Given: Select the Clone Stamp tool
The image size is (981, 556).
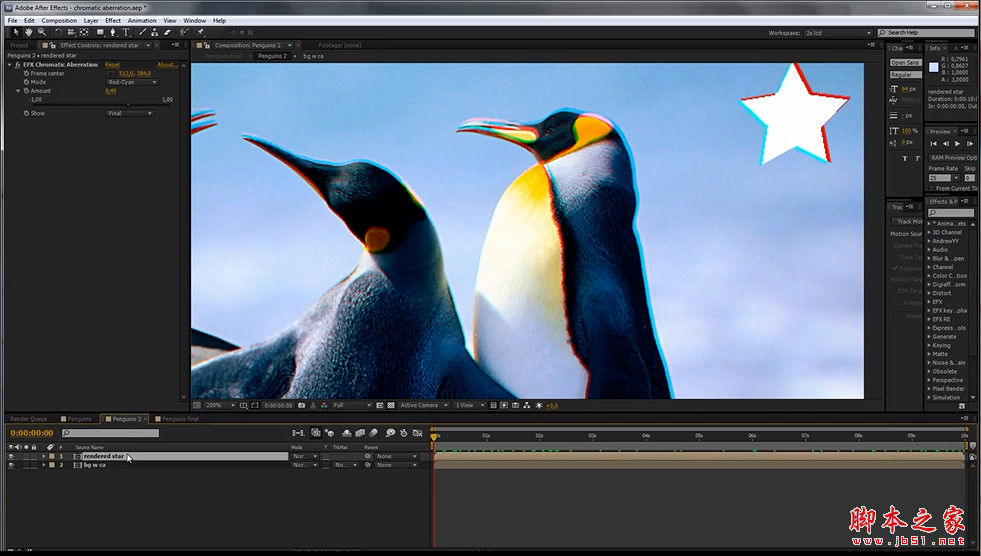Looking at the screenshot, I should click(x=155, y=32).
